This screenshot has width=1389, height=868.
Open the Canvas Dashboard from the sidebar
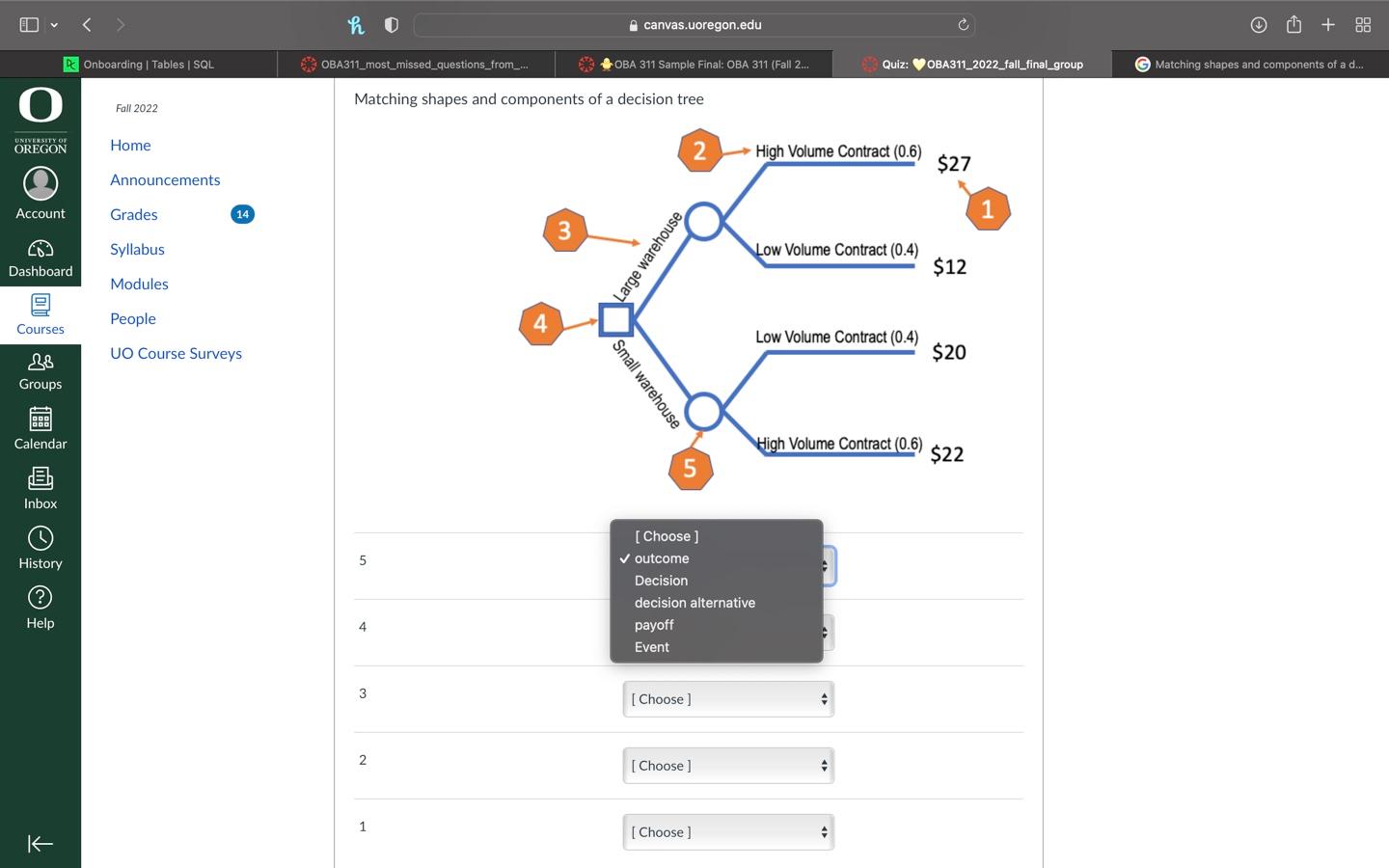tap(40, 257)
